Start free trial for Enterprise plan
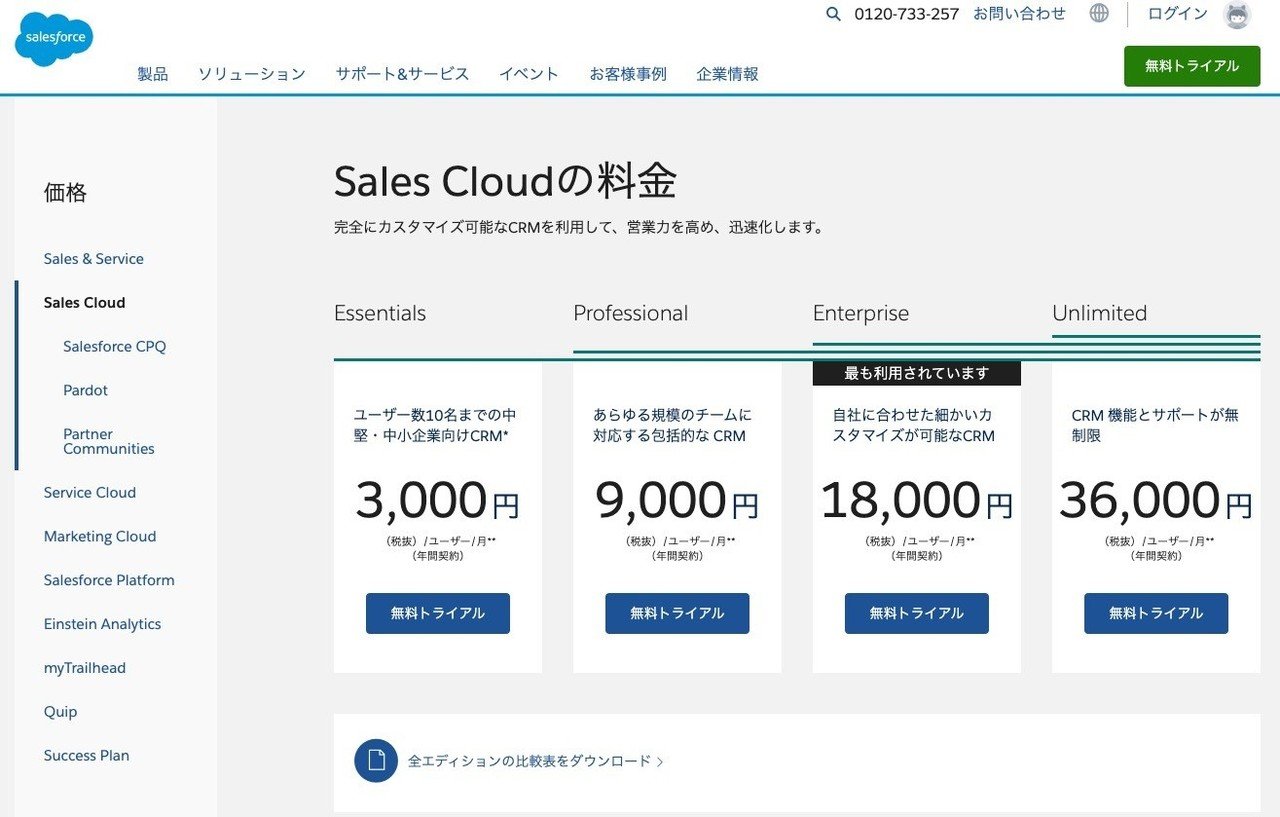Viewport: 1280px width, 817px height. coord(916,613)
